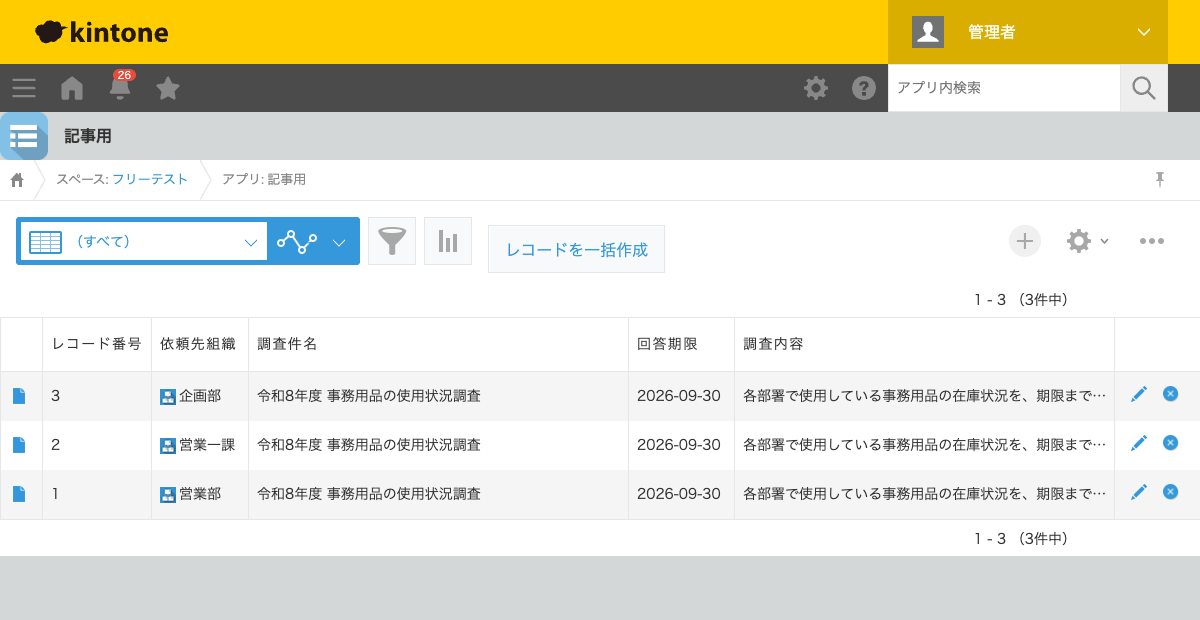Open details of record 2

[19, 445]
